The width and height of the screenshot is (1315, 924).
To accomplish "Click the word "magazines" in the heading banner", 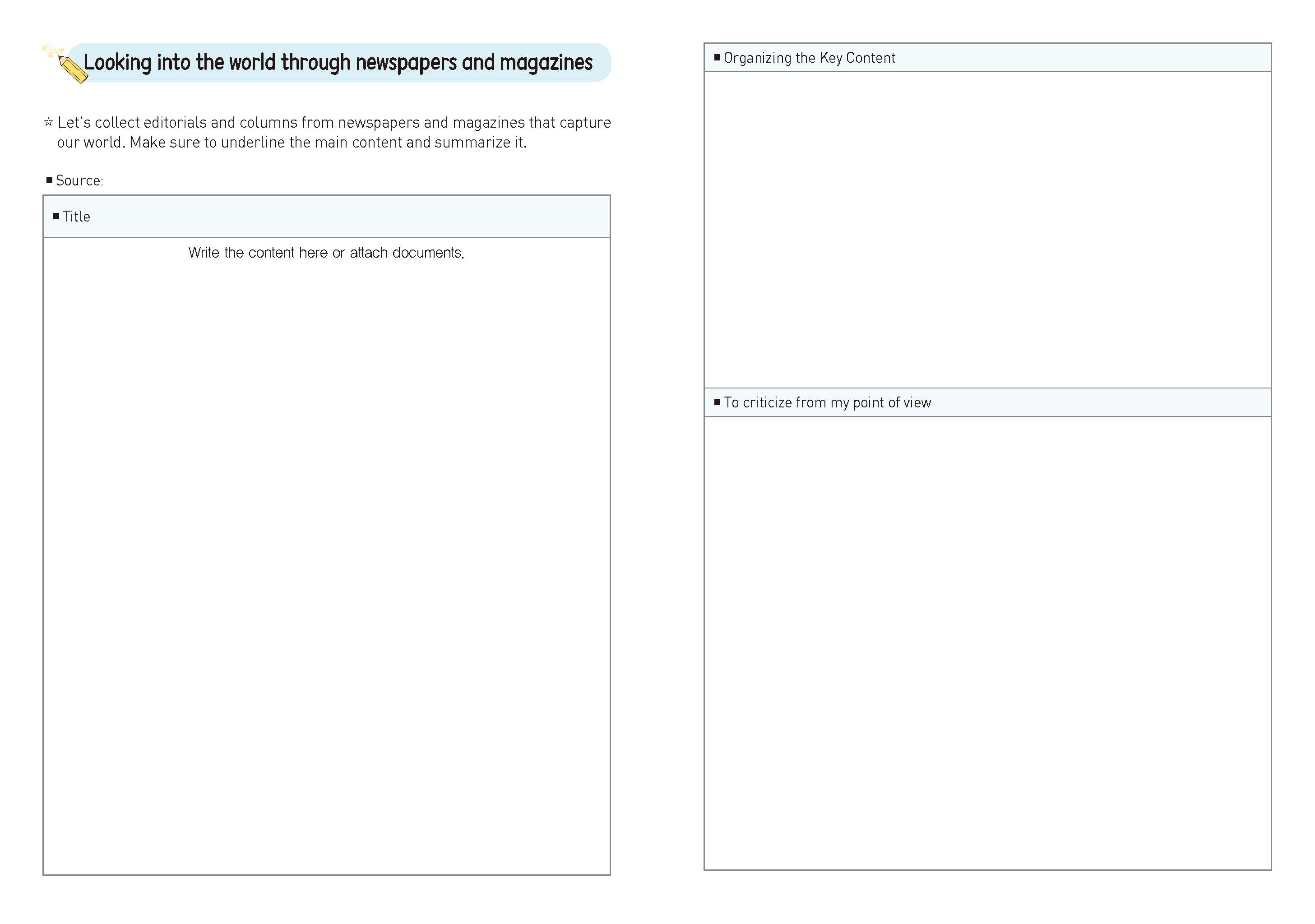I will click(546, 62).
